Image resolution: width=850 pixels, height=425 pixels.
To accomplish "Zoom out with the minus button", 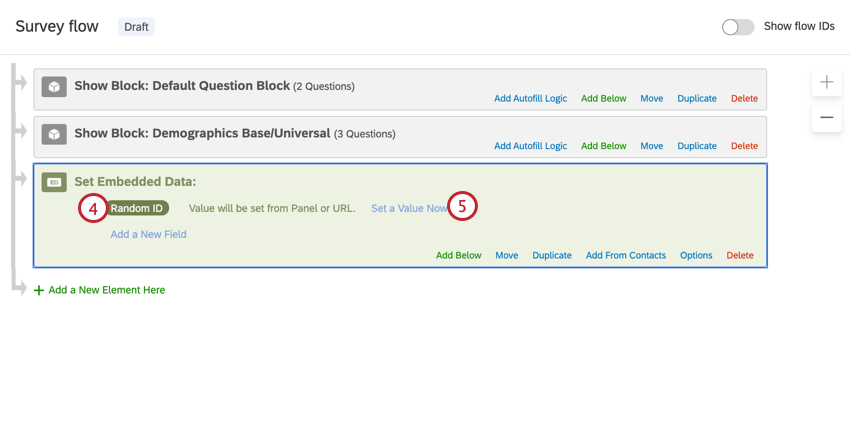I will [826, 117].
